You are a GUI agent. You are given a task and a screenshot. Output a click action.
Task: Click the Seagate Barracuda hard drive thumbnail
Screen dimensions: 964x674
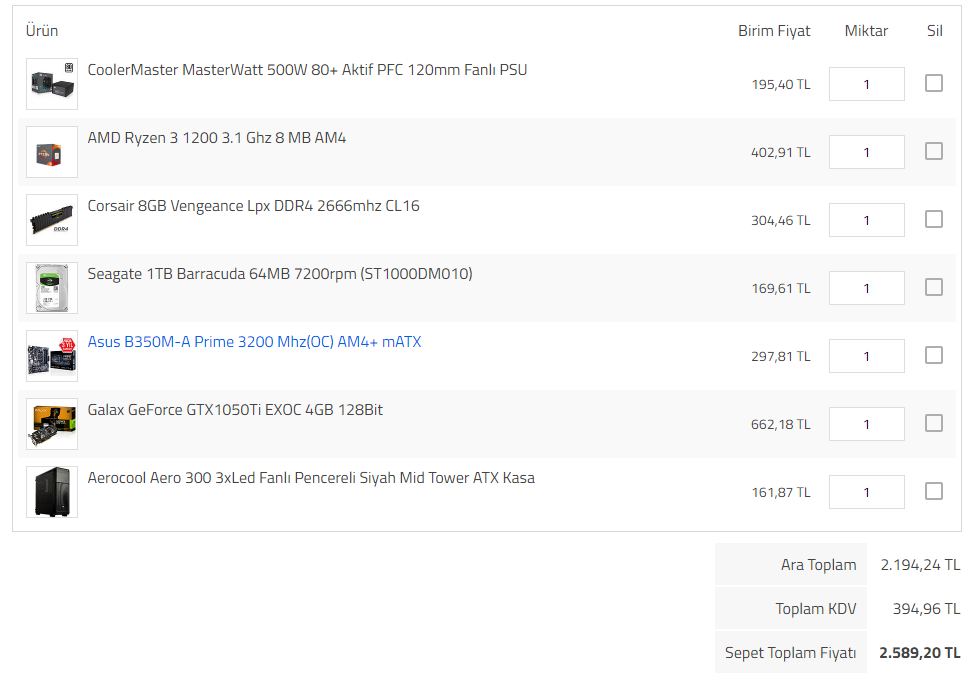click(x=52, y=288)
